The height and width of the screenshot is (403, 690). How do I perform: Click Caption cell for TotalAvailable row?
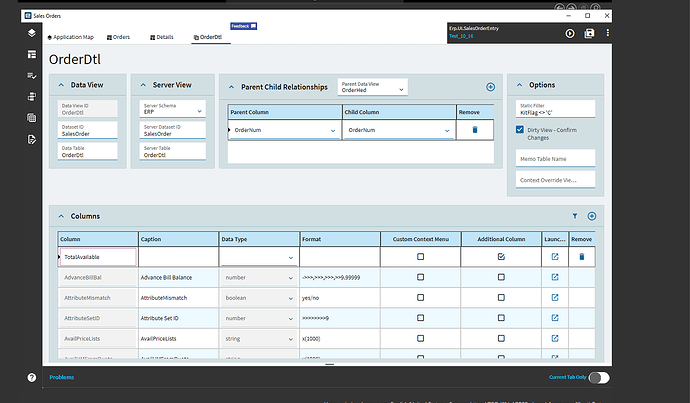[178, 257]
